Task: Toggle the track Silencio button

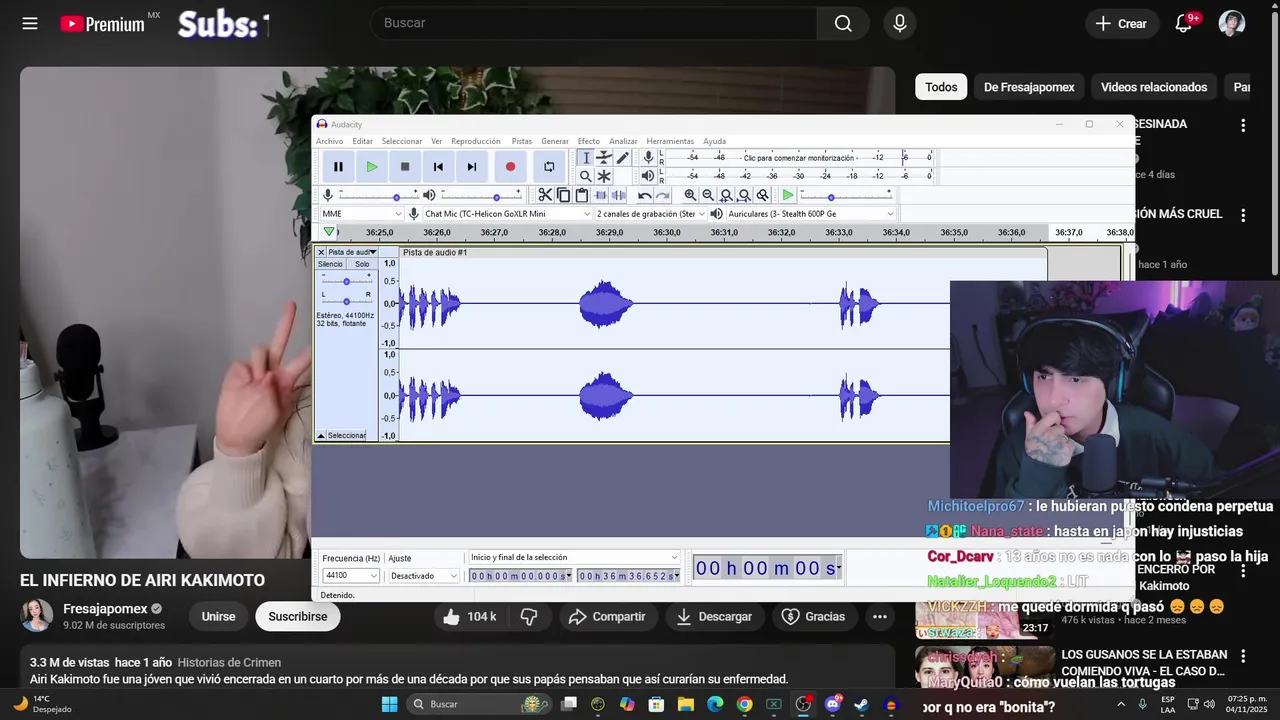Action: [330, 264]
